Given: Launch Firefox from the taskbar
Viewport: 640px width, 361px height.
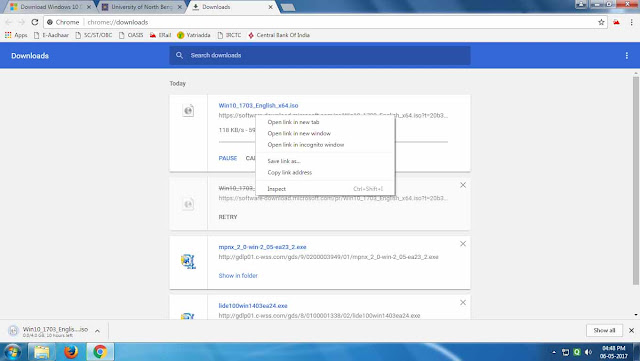Looking at the screenshot, I should 71,352.
